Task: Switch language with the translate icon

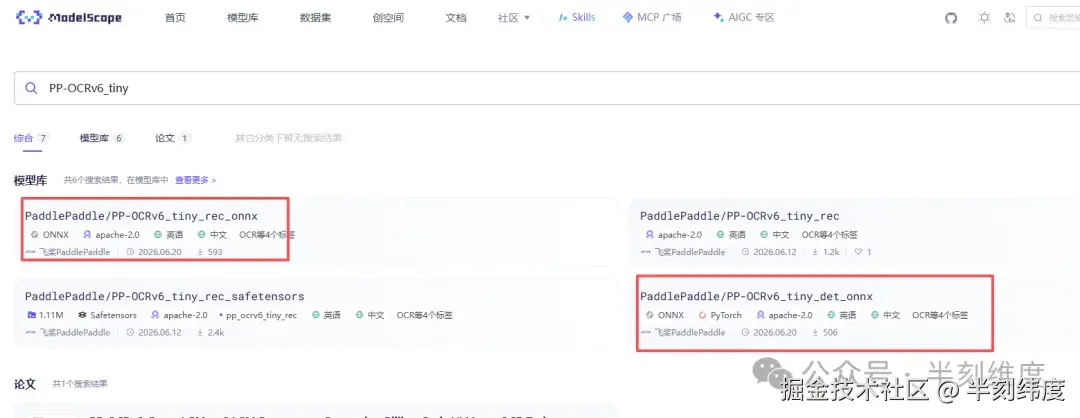Action: [x=1010, y=18]
